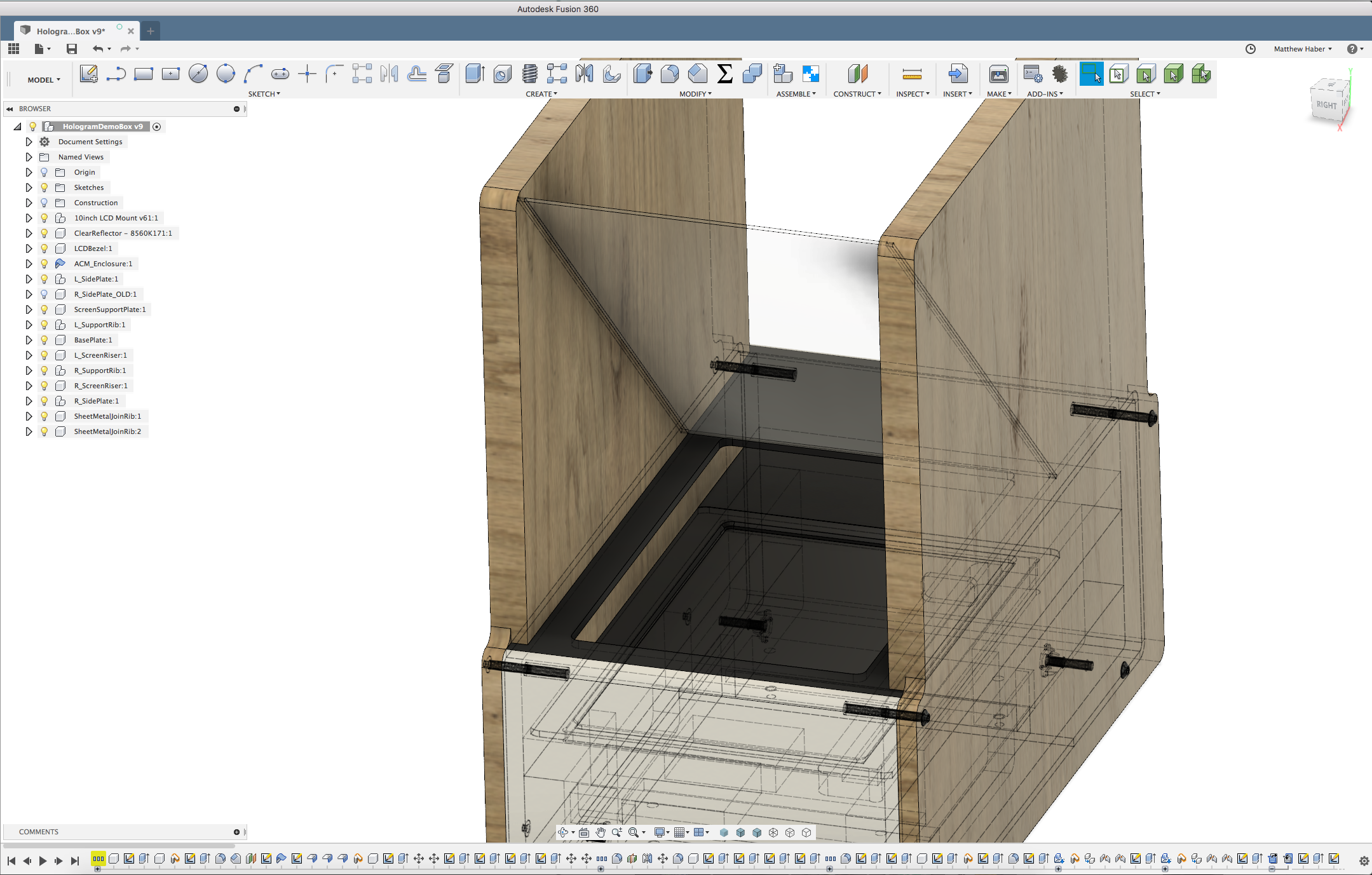Expand the Document Settings node
This screenshot has height=875, width=1372.
coord(29,142)
